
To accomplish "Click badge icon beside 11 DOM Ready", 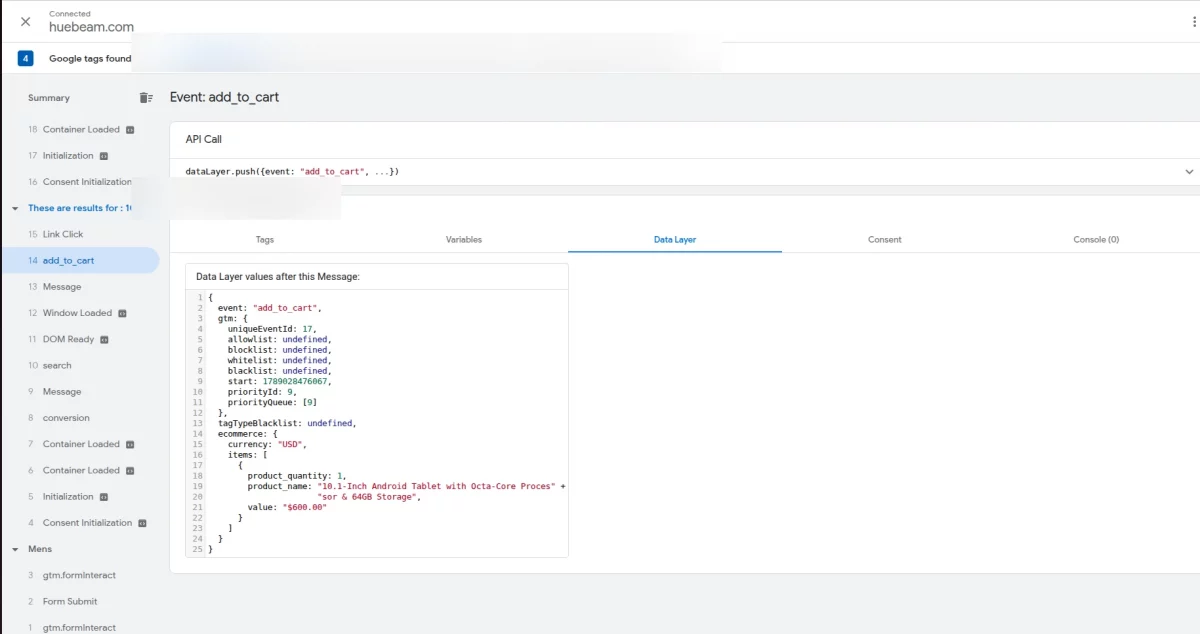I will (x=104, y=339).
